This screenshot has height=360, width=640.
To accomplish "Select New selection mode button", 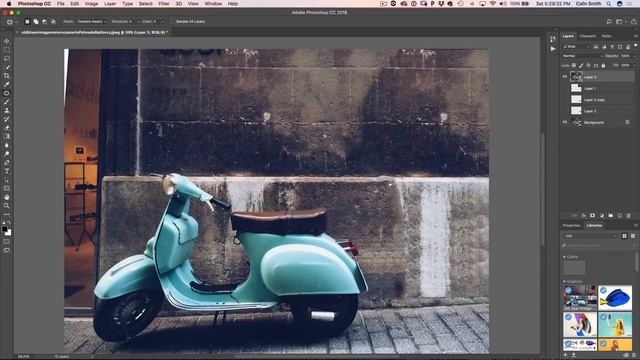I will tap(27, 22).
